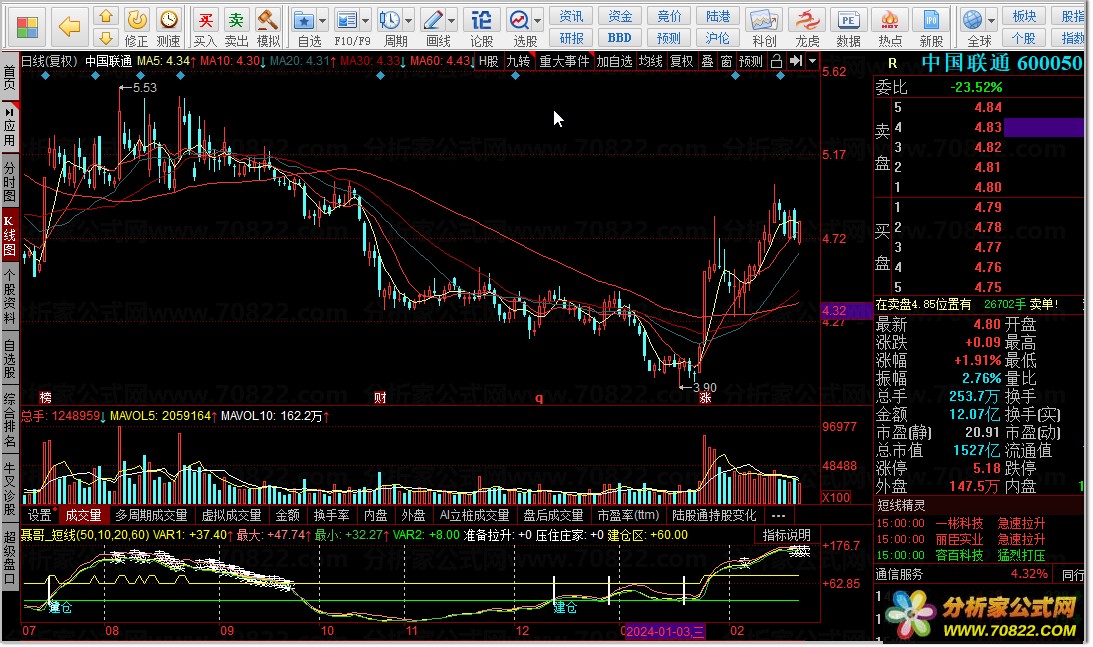Open the 热点 hot flame icon
This screenshot has height=647, width=1093.
tap(890, 20)
